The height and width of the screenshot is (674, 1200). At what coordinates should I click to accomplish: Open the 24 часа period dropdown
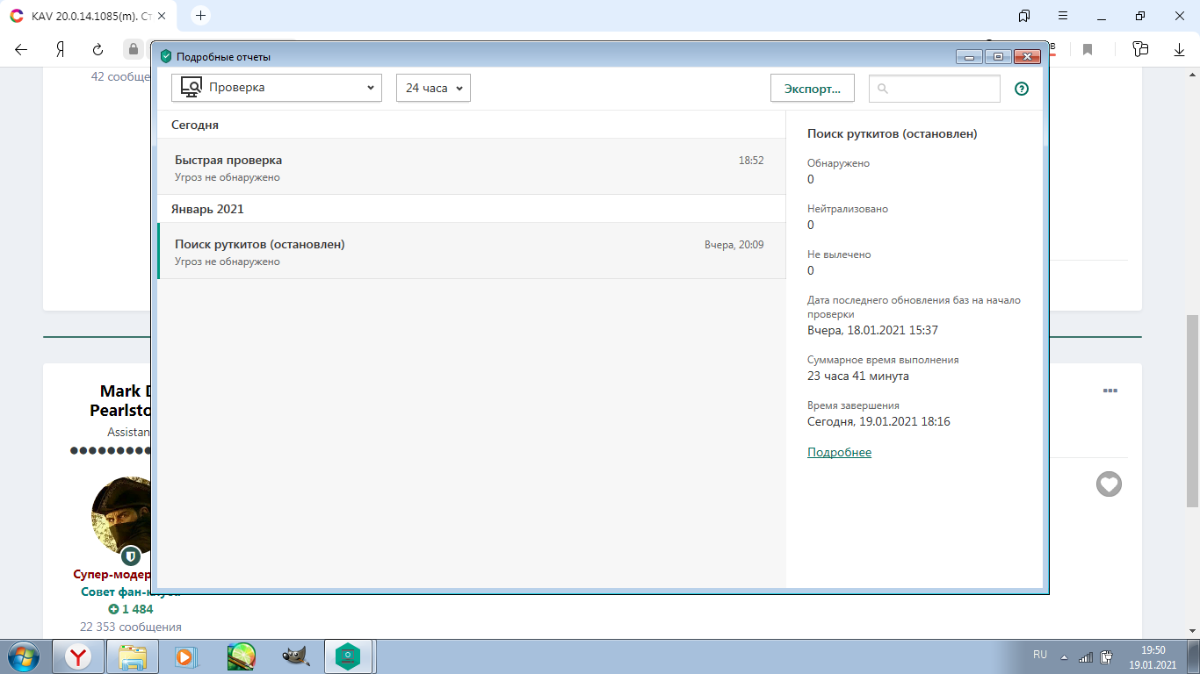point(433,88)
